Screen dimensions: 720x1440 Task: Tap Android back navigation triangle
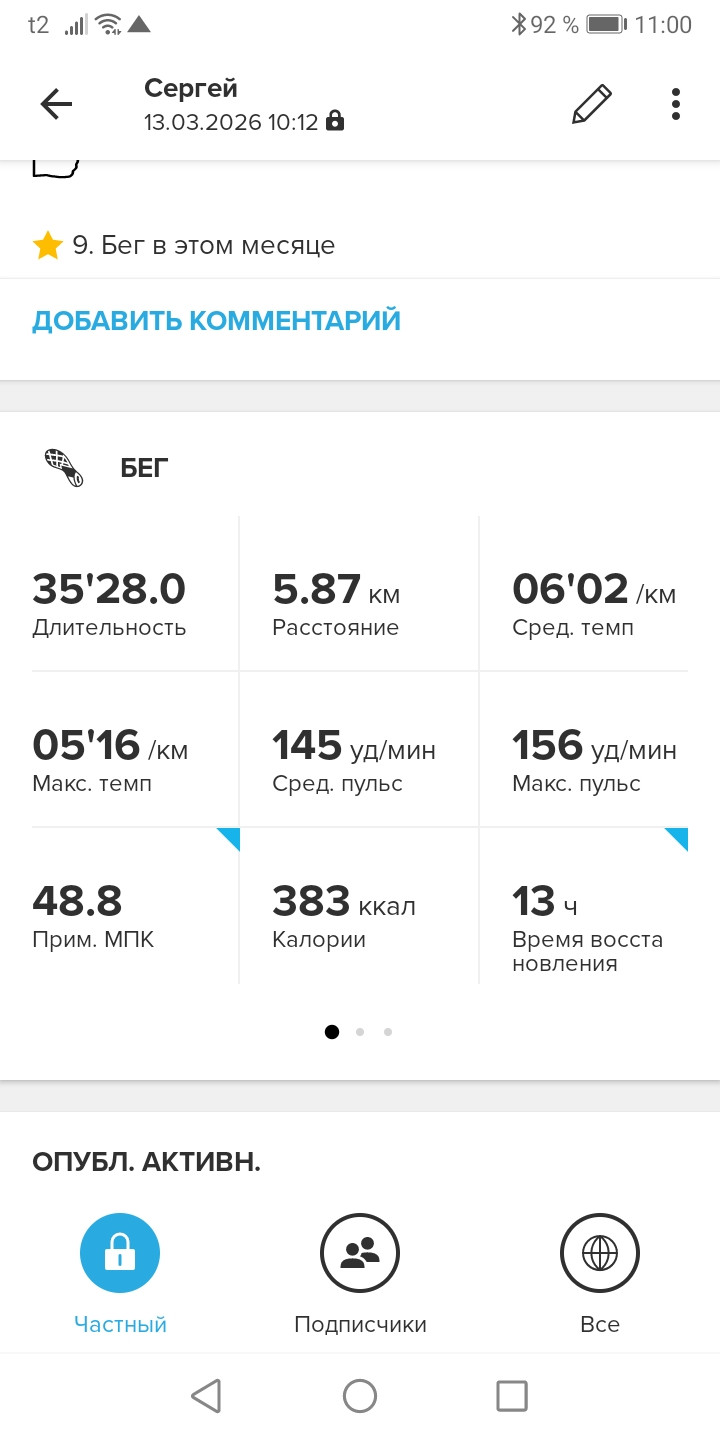pyautogui.click(x=205, y=1396)
